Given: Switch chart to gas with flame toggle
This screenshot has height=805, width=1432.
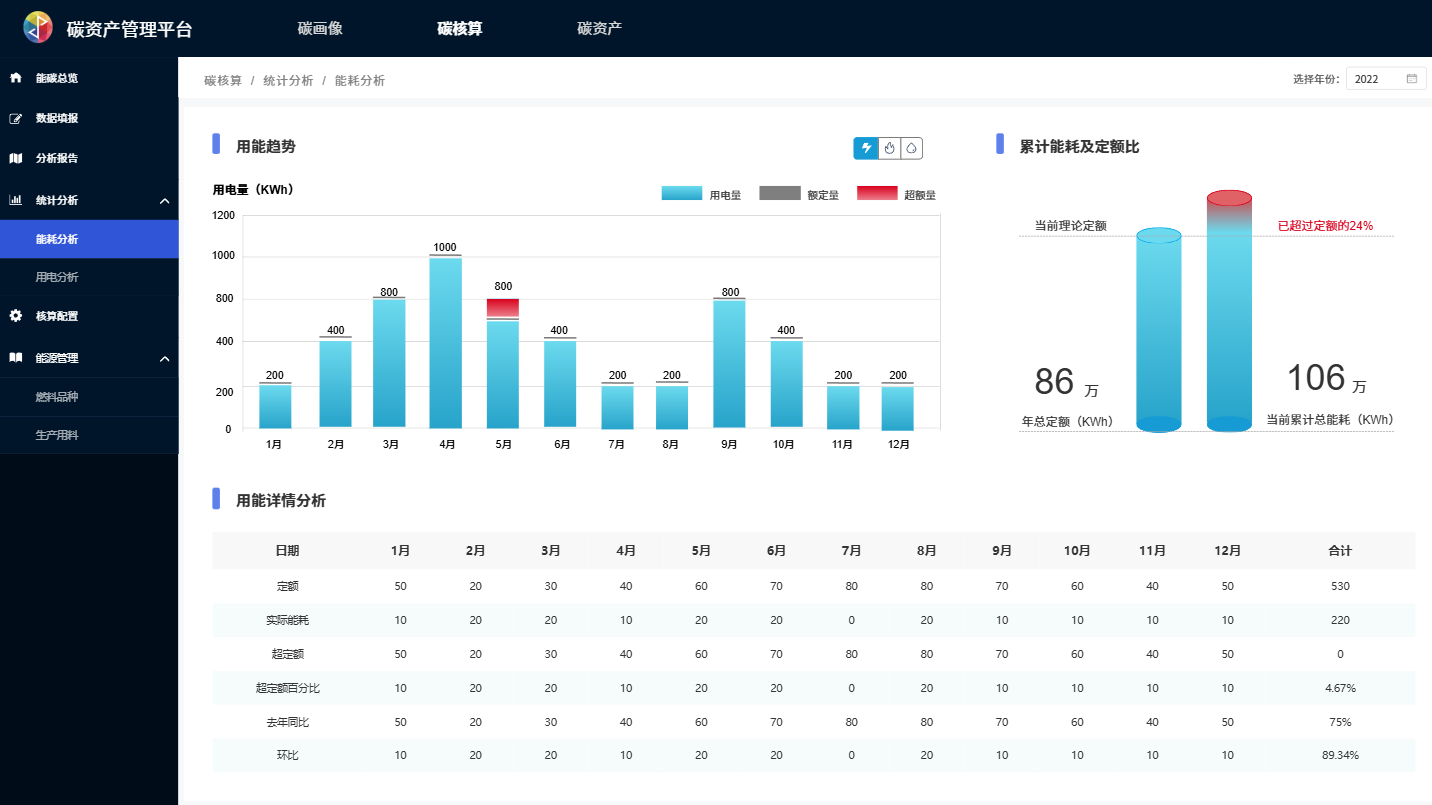Looking at the screenshot, I should tap(889, 148).
